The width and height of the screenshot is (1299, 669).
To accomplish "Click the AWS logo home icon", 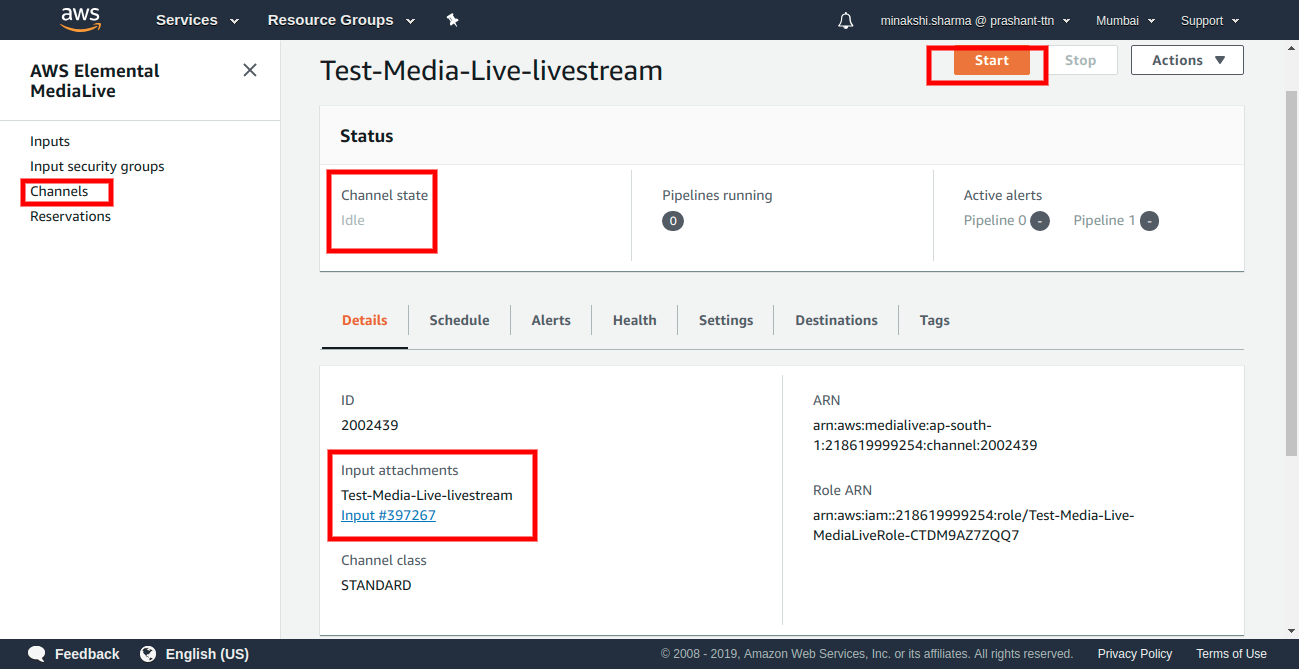I will [x=80, y=19].
